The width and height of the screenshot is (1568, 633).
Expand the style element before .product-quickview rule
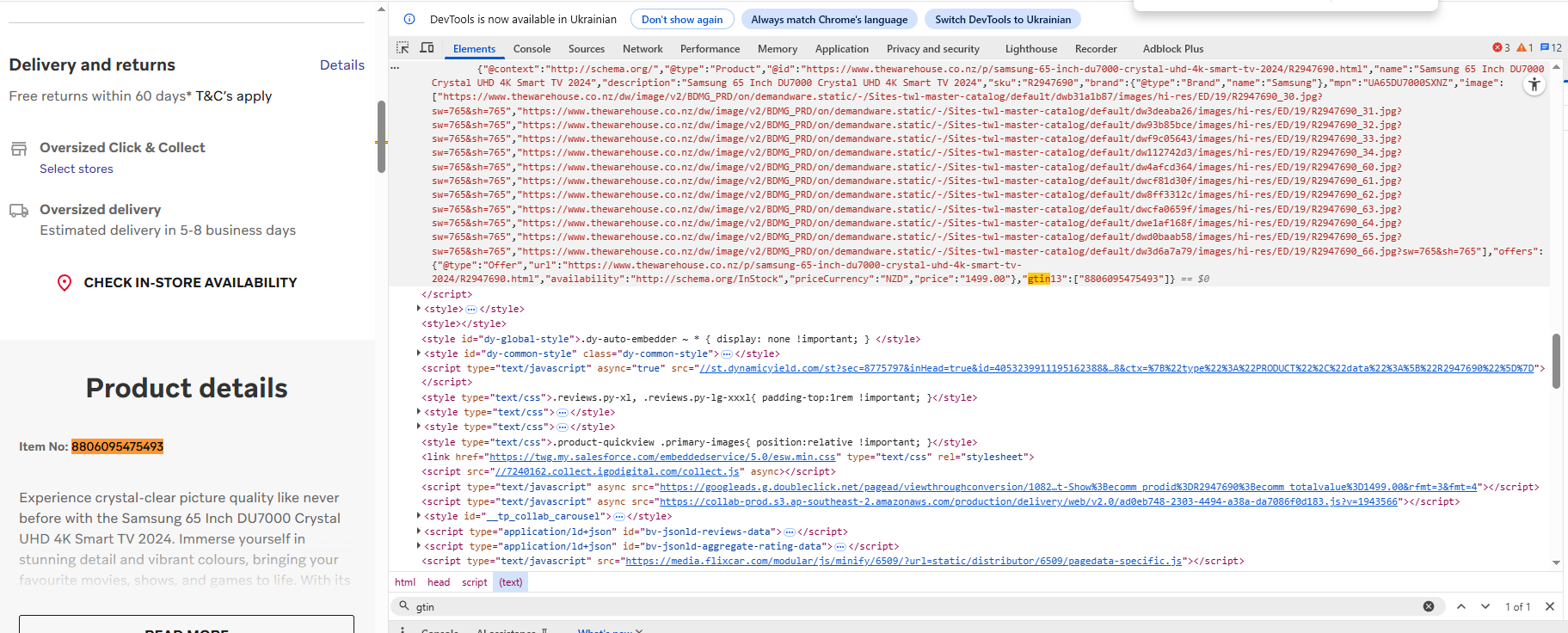(x=419, y=427)
